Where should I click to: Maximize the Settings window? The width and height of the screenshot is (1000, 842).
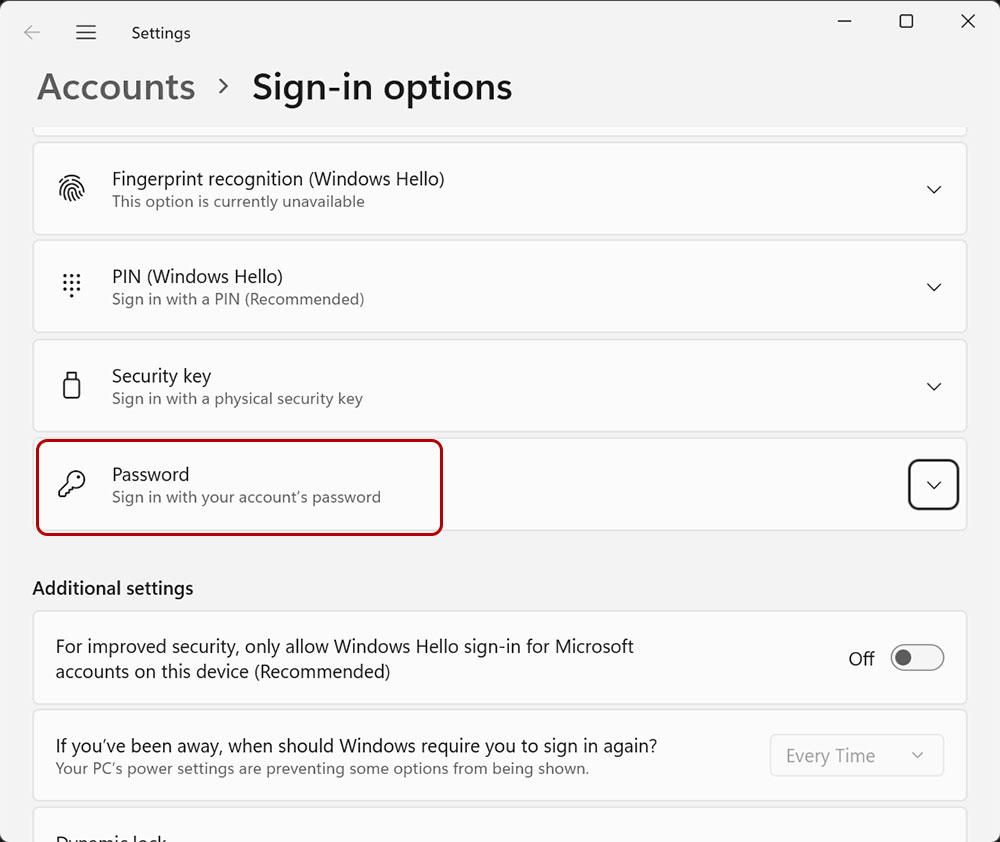(906, 21)
